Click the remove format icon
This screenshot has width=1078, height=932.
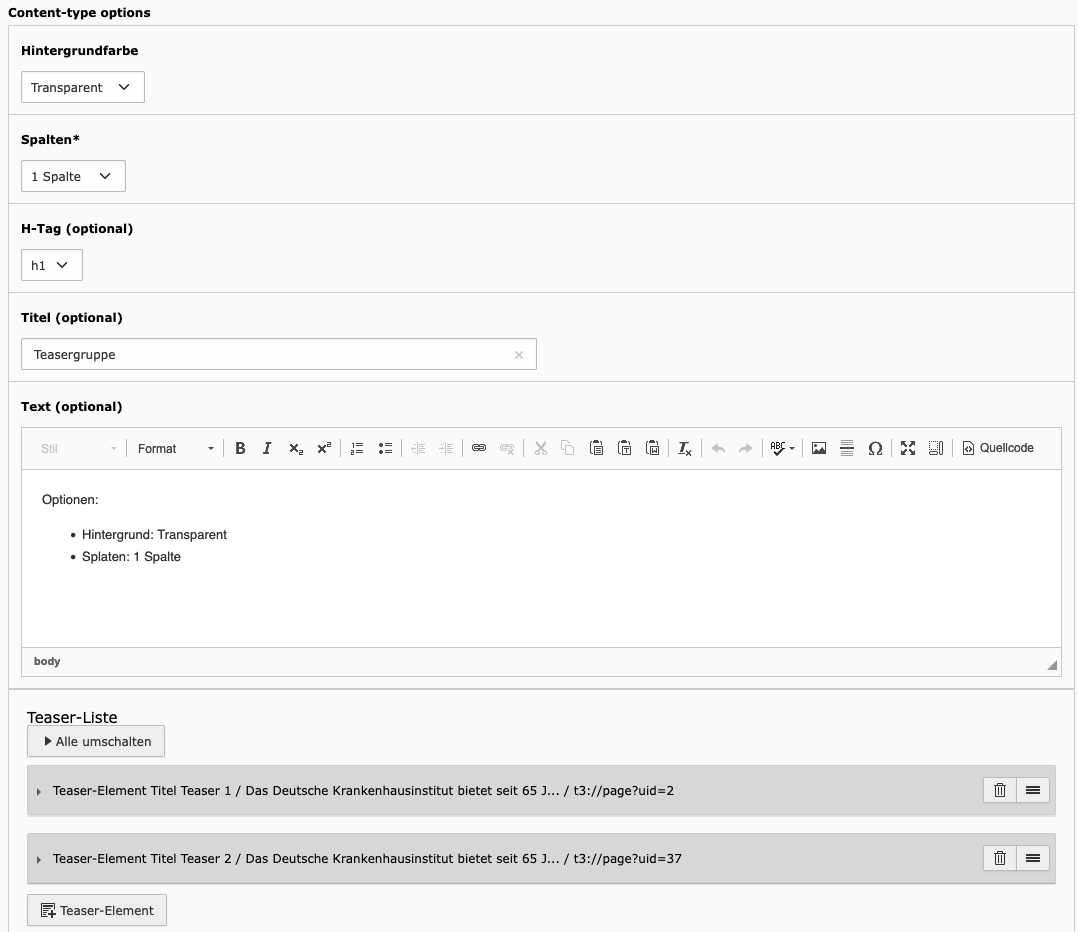(x=685, y=449)
